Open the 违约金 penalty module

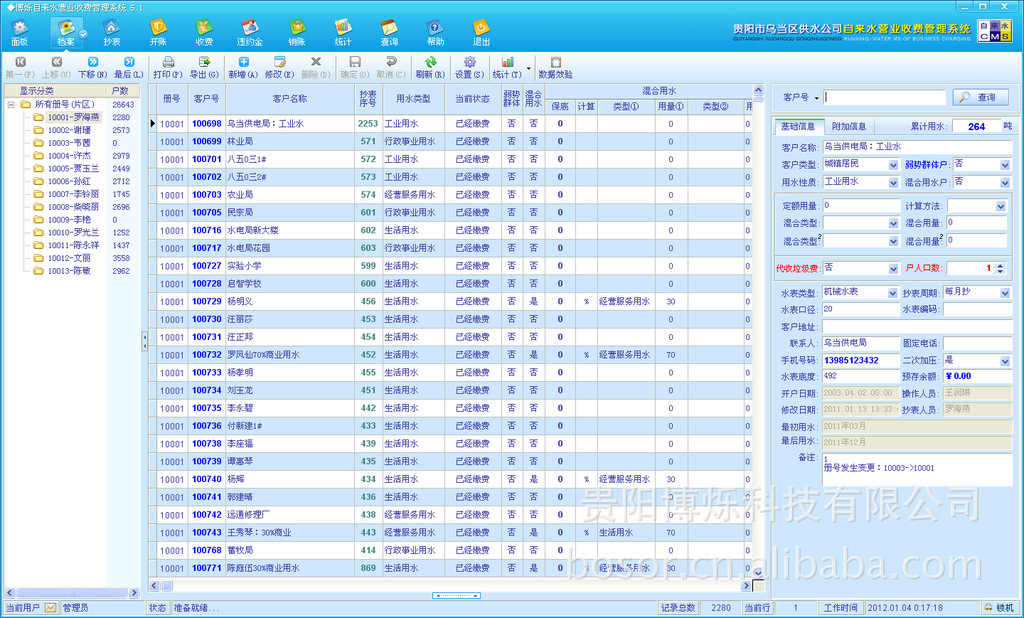[x=250, y=32]
